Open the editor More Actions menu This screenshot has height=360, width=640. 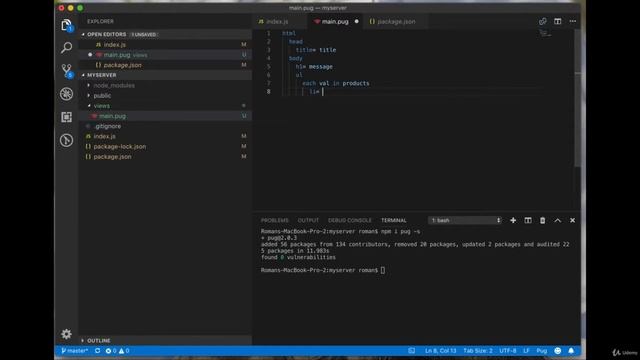(573, 21)
